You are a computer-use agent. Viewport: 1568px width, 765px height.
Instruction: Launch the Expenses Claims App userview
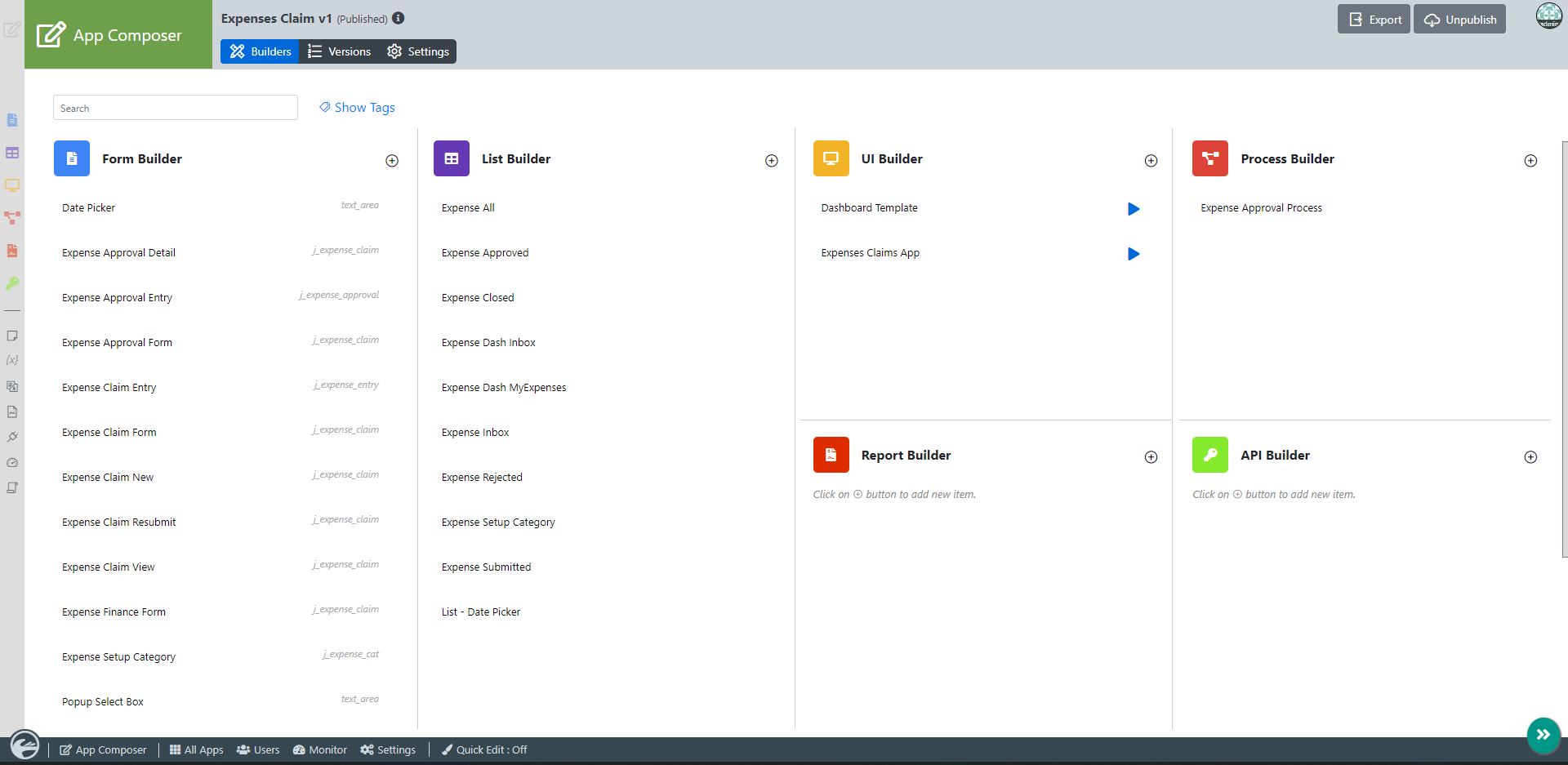[1134, 254]
